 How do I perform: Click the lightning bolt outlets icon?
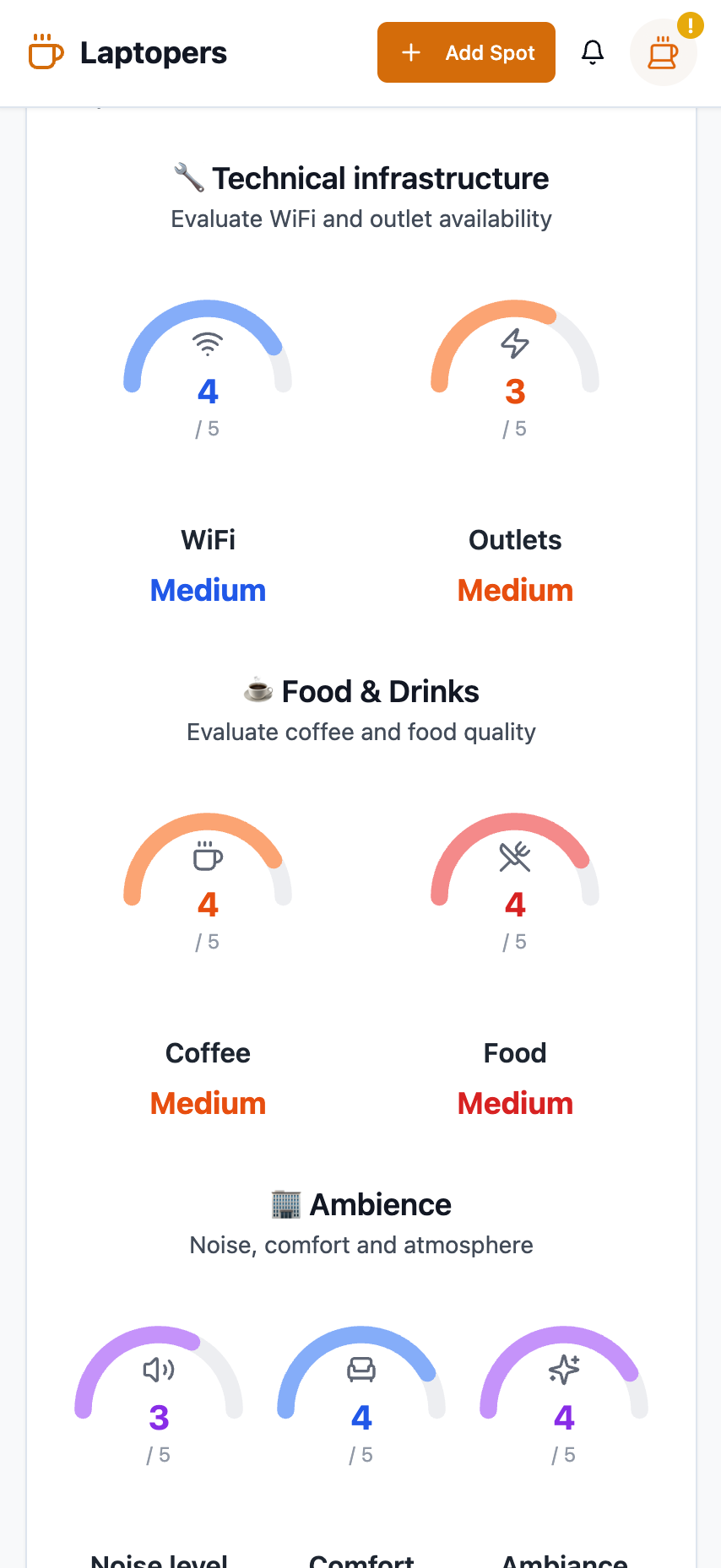pos(515,343)
